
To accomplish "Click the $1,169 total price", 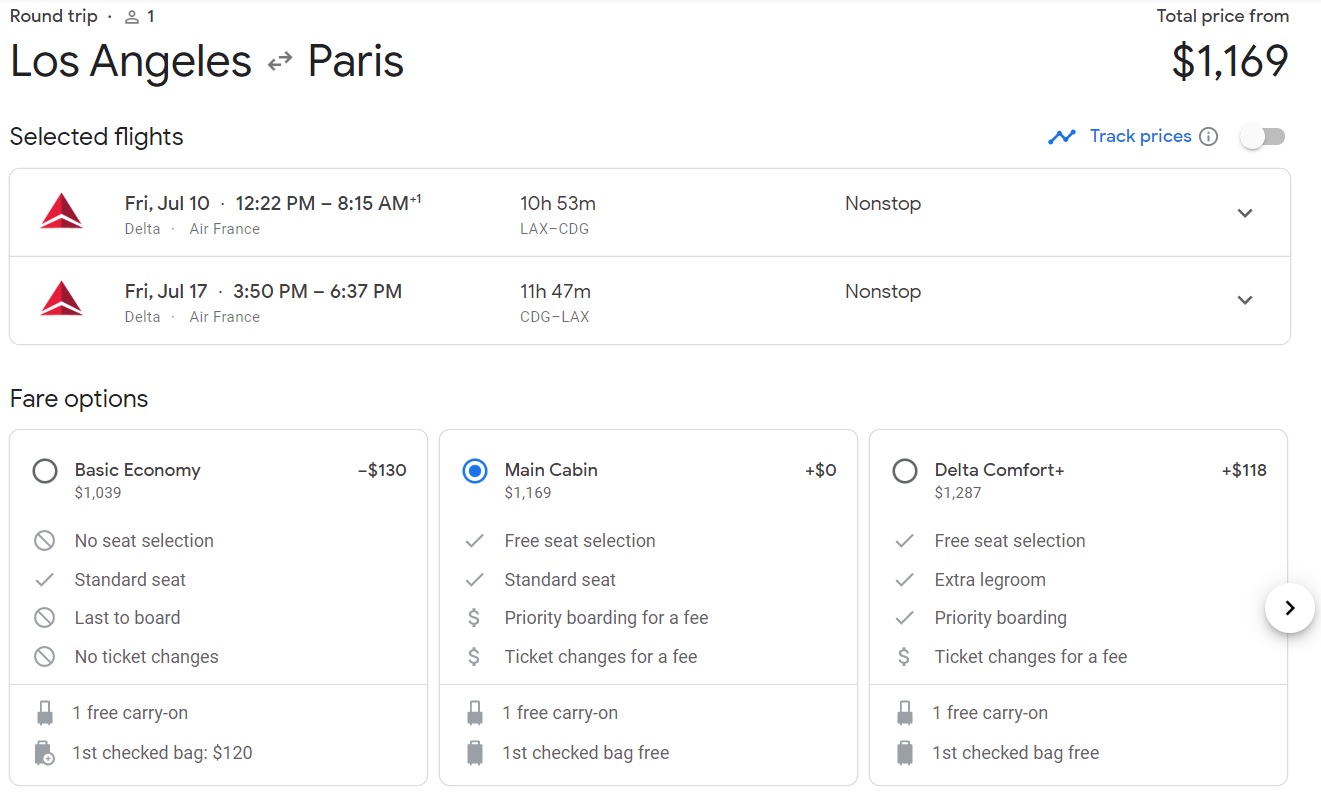I will (x=1229, y=62).
